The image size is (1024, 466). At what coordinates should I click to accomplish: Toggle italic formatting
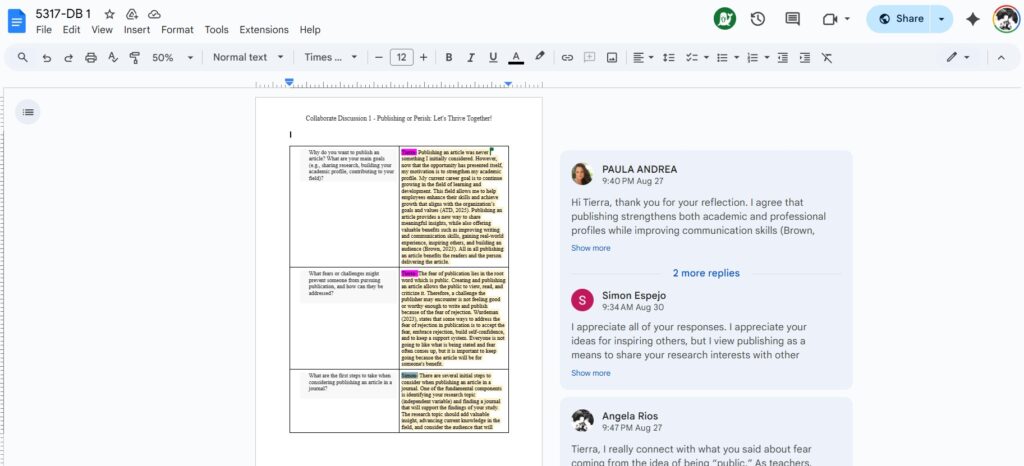(470, 58)
